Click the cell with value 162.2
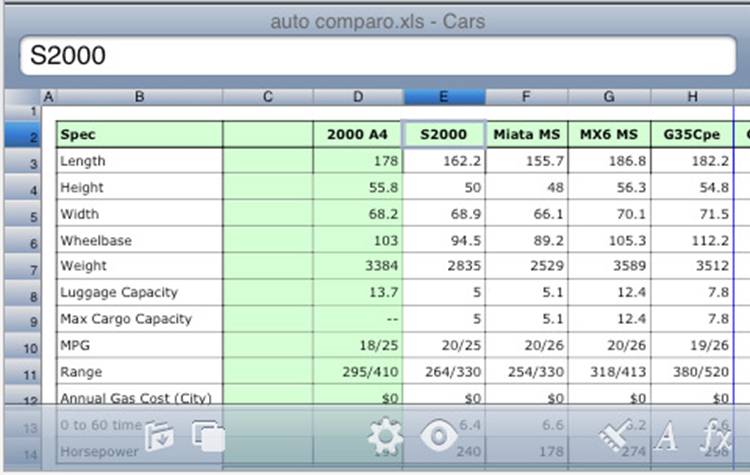The height and width of the screenshot is (475, 750). click(444, 161)
